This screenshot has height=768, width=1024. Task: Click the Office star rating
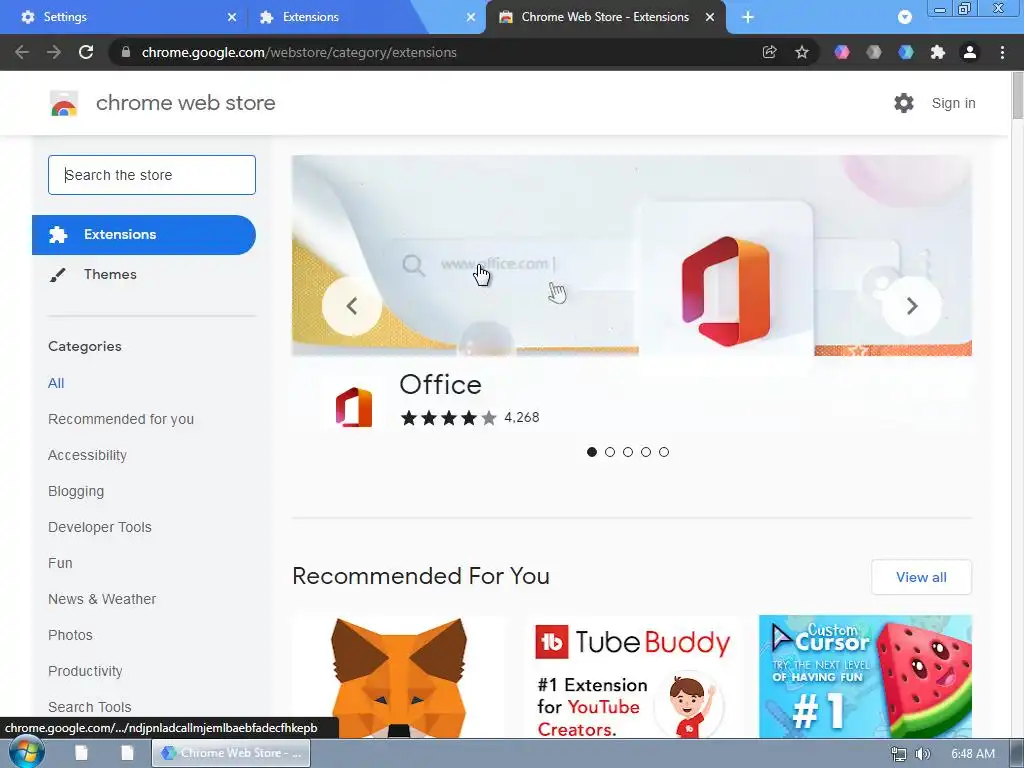[449, 418]
